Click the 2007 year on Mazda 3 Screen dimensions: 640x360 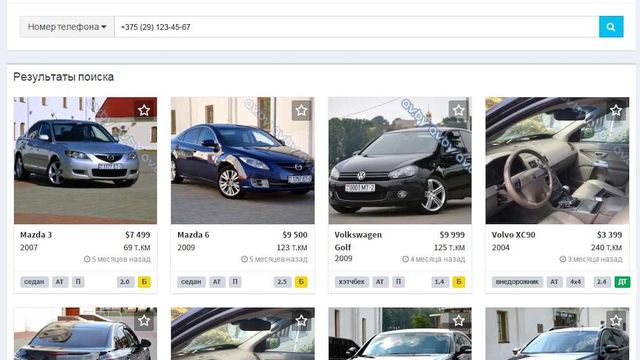point(29,247)
